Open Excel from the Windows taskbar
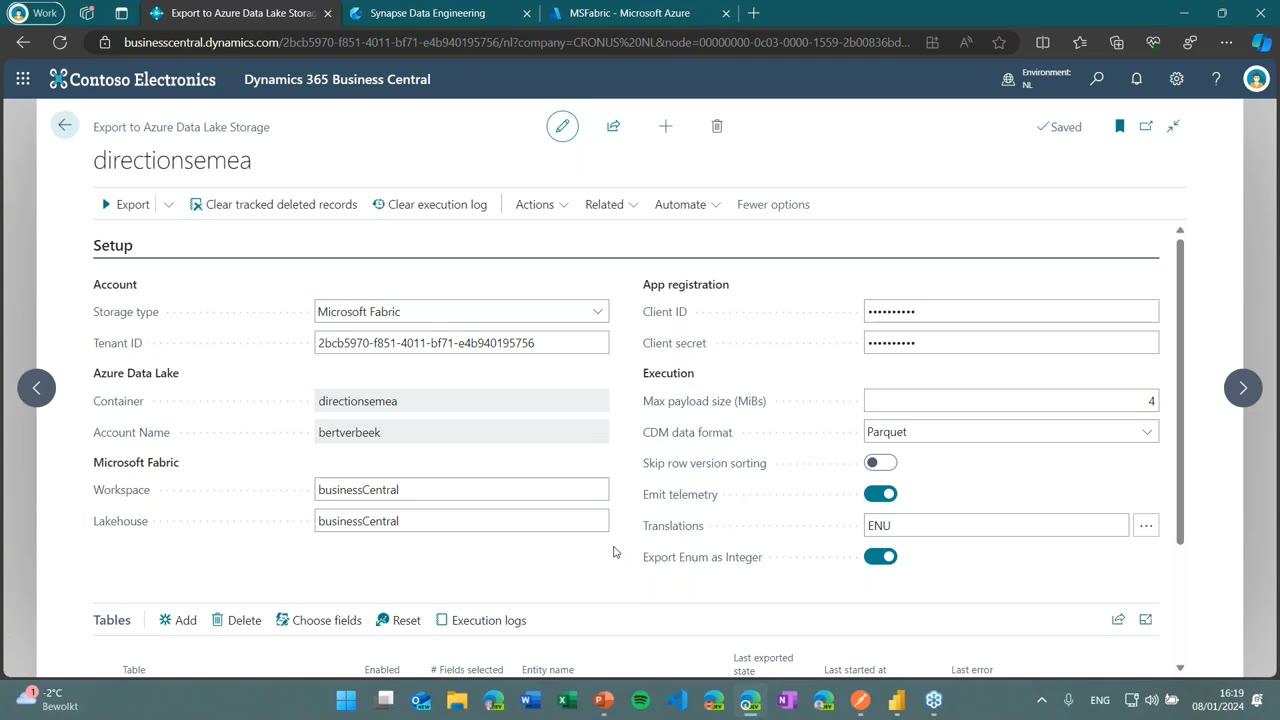This screenshot has width=1280, height=720. (x=566, y=700)
